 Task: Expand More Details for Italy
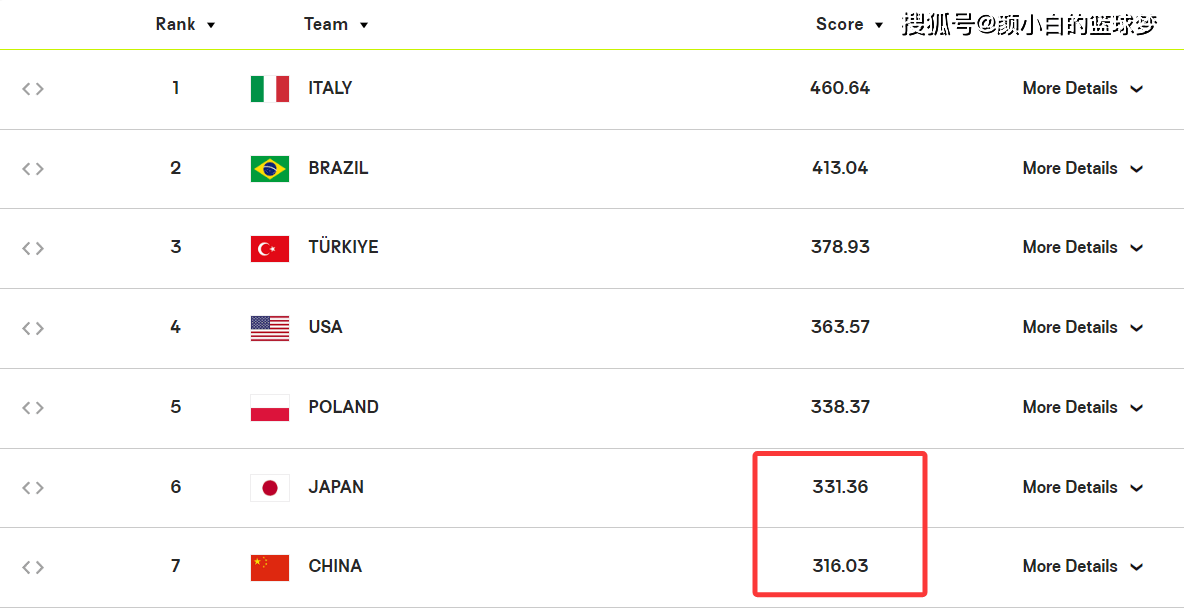[x=1083, y=88]
